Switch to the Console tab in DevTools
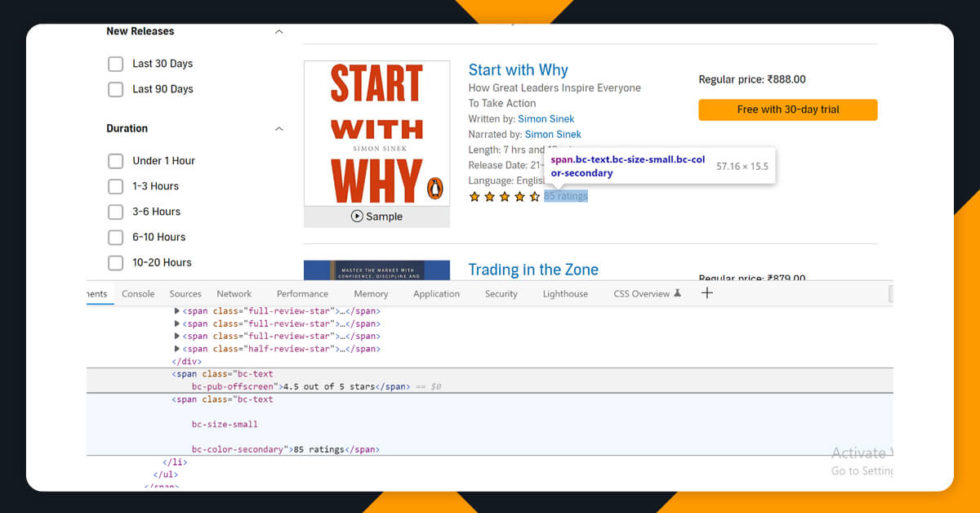This screenshot has height=513, width=980. click(138, 294)
